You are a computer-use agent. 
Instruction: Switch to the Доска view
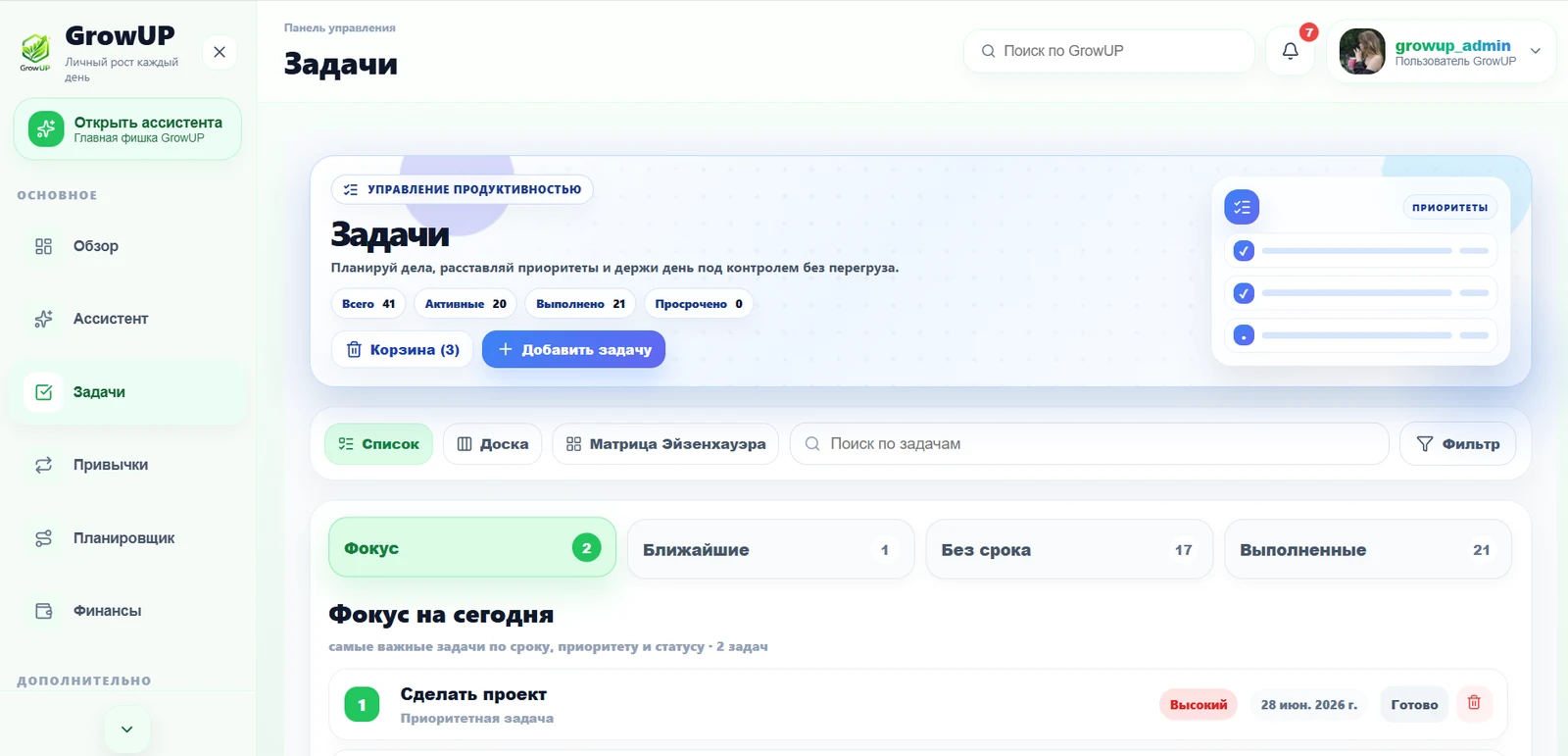coord(492,444)
